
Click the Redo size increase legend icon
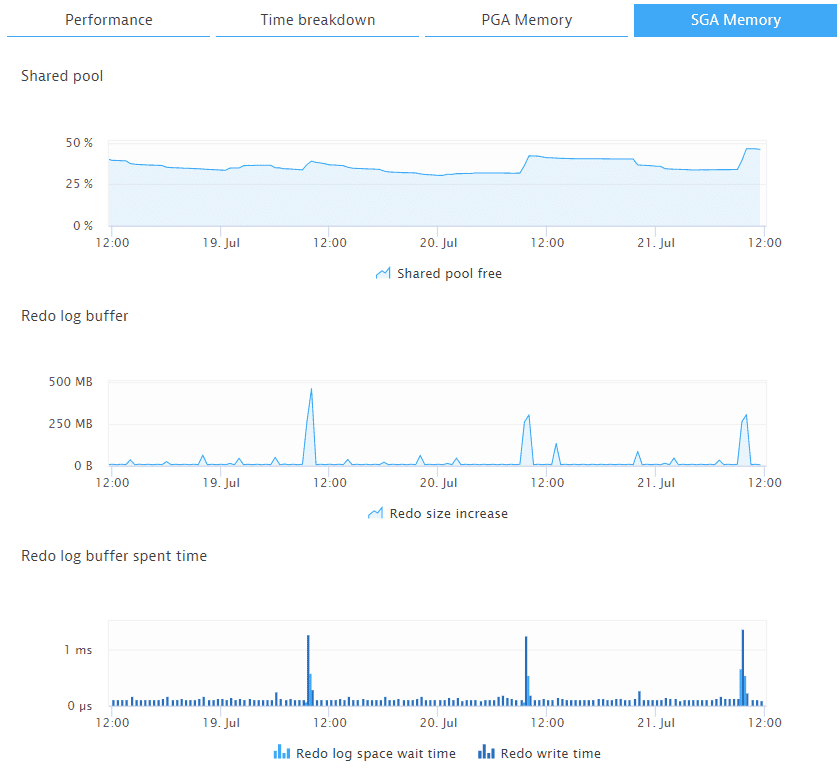375,513
